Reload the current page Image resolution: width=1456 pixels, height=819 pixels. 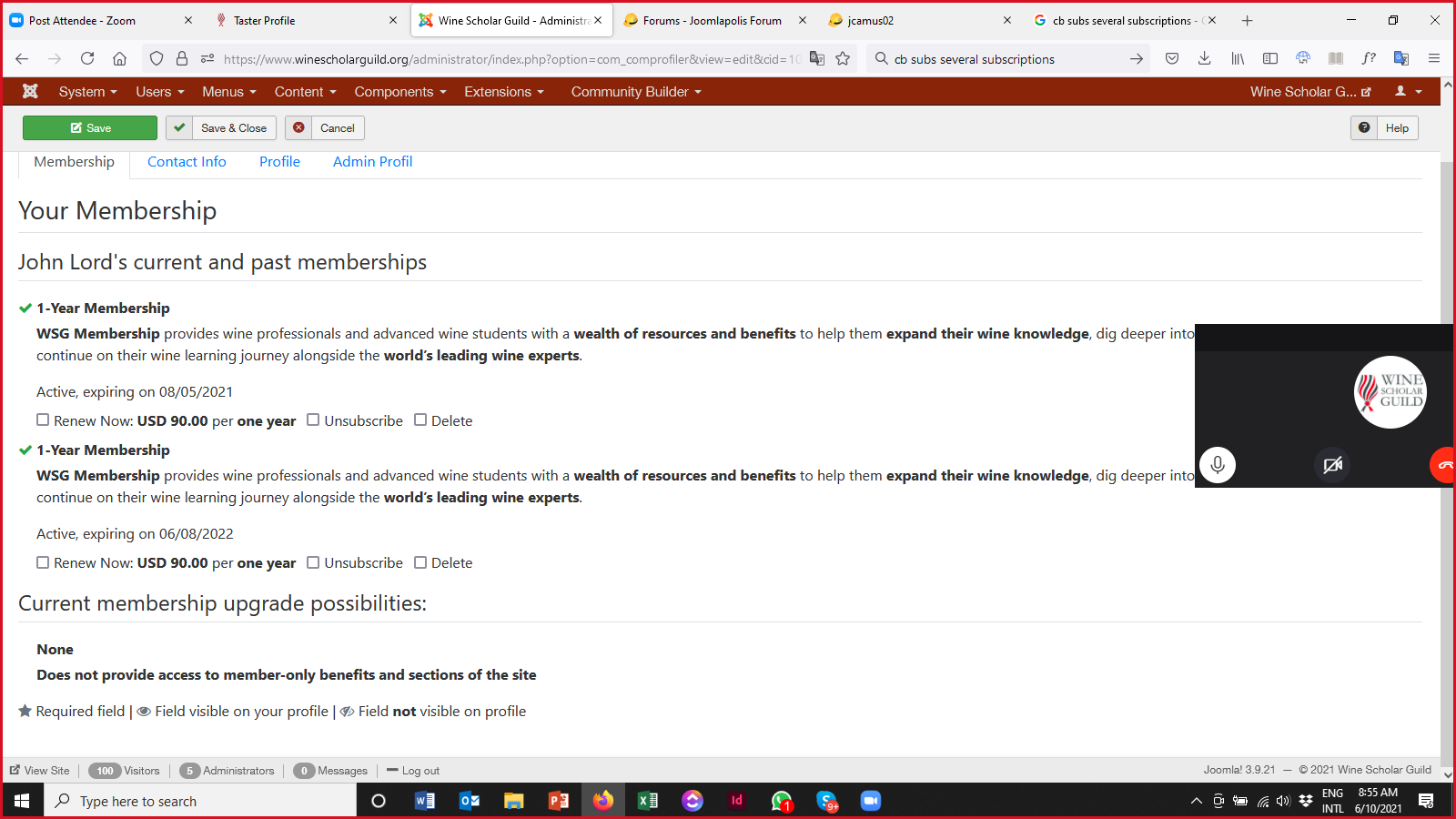(x=87, y=58)
